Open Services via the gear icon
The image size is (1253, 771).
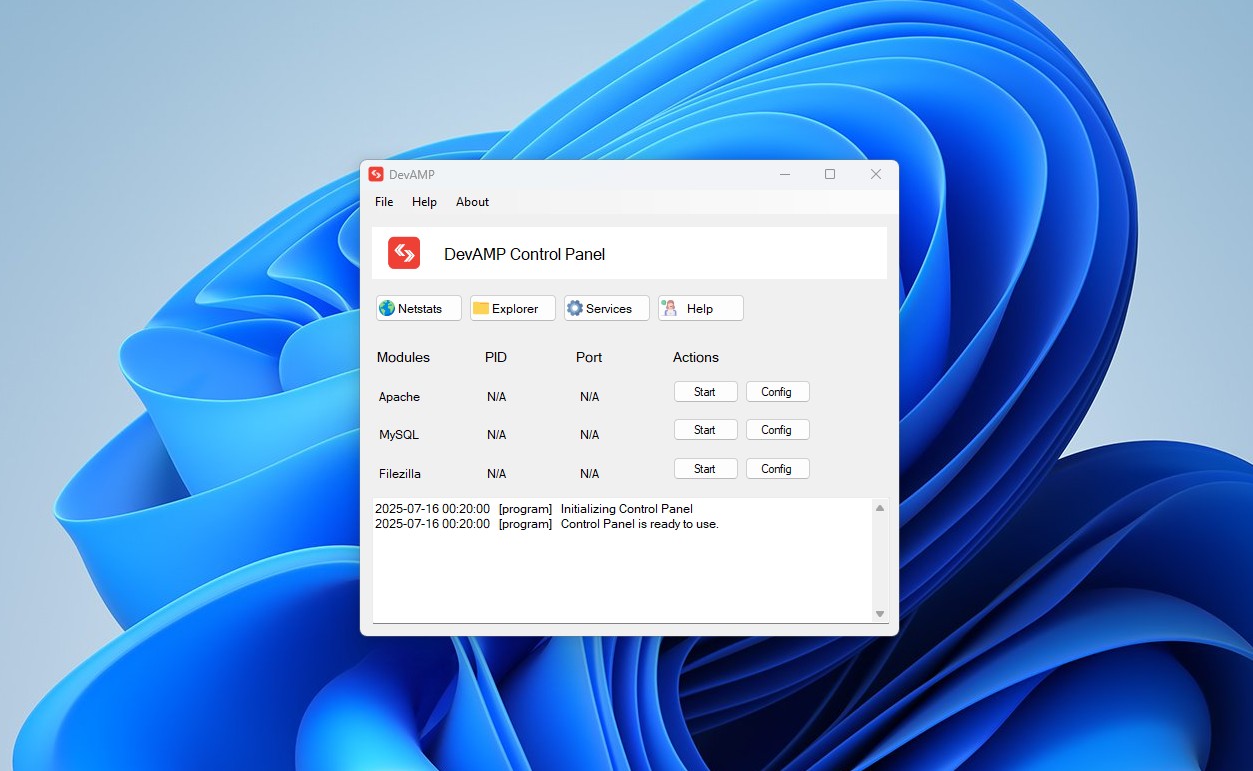(574, 309)
